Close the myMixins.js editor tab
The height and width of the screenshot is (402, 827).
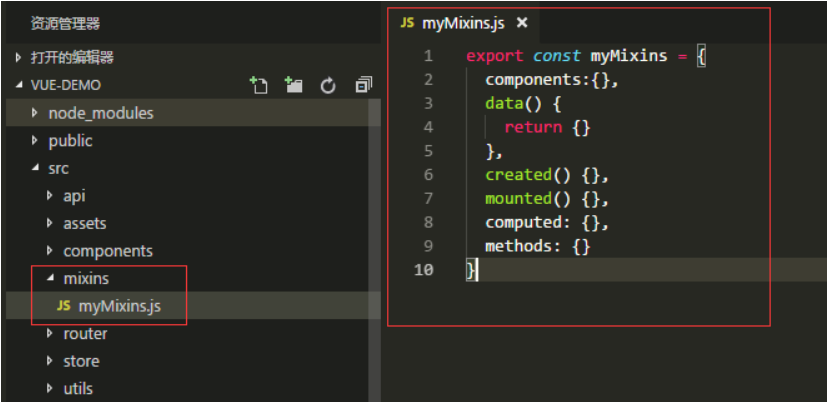point(521,21)
